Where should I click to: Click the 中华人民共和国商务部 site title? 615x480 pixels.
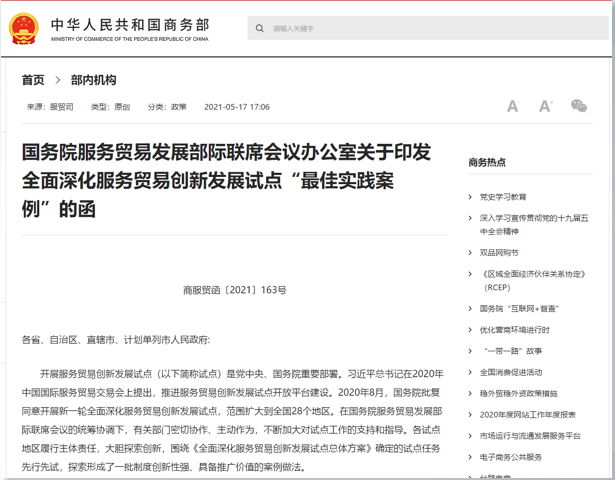(x=130, y=24)
